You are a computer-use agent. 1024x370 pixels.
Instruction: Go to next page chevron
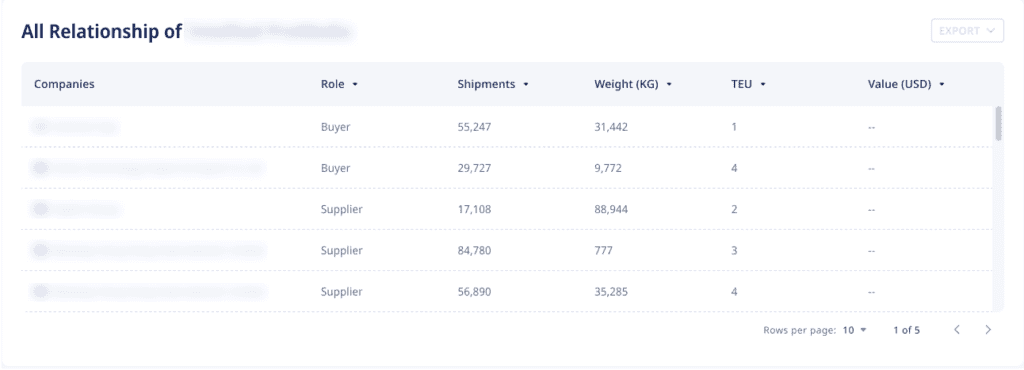[988, 330]
